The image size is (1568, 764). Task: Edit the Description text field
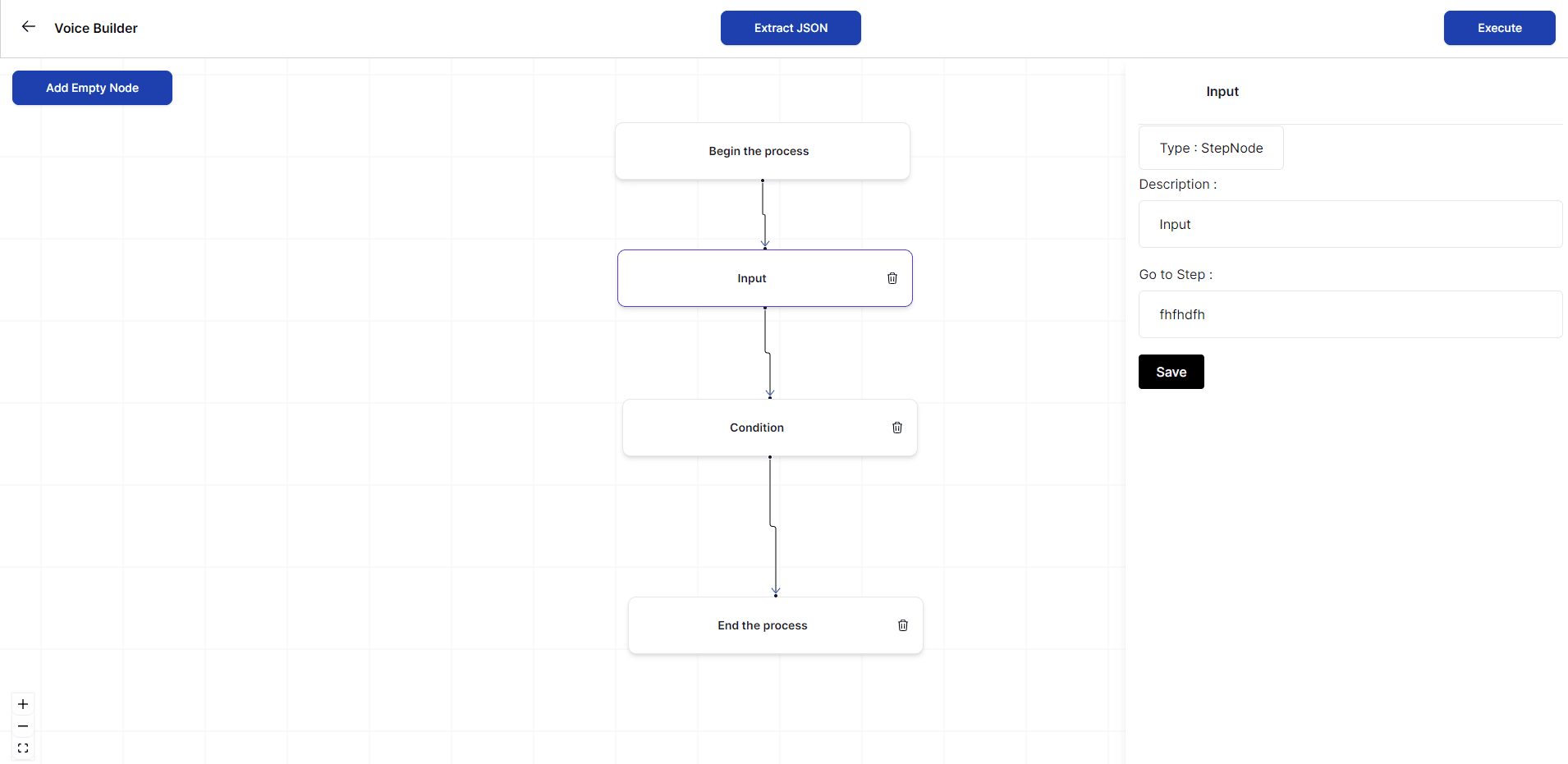tap(1350, 224)
